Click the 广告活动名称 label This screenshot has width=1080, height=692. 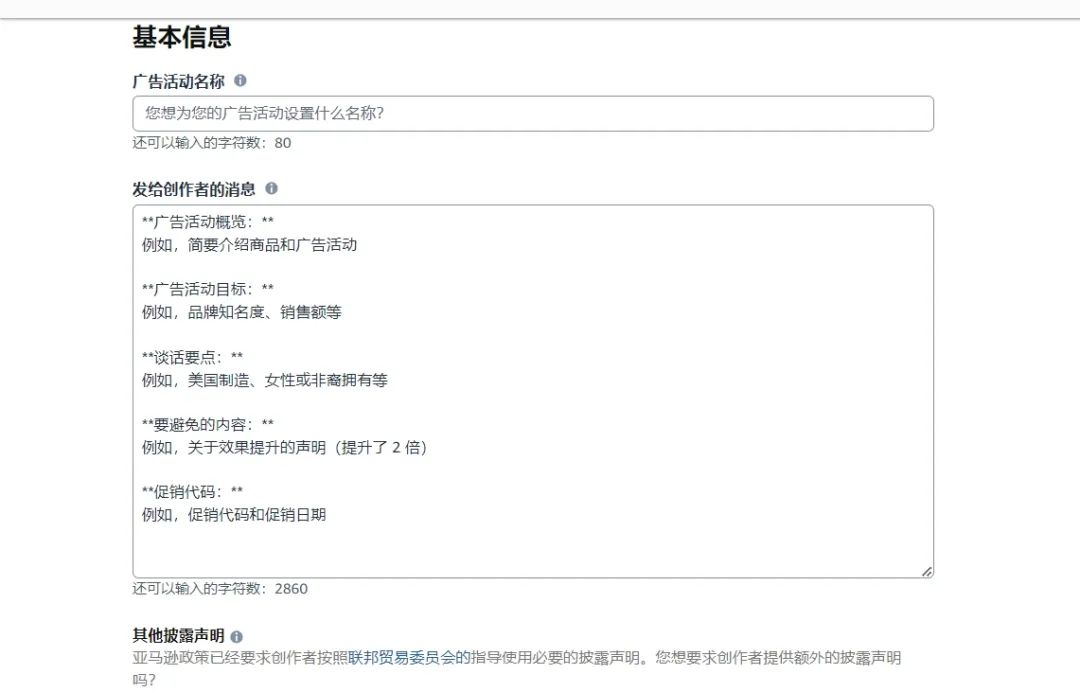[178, 81]
